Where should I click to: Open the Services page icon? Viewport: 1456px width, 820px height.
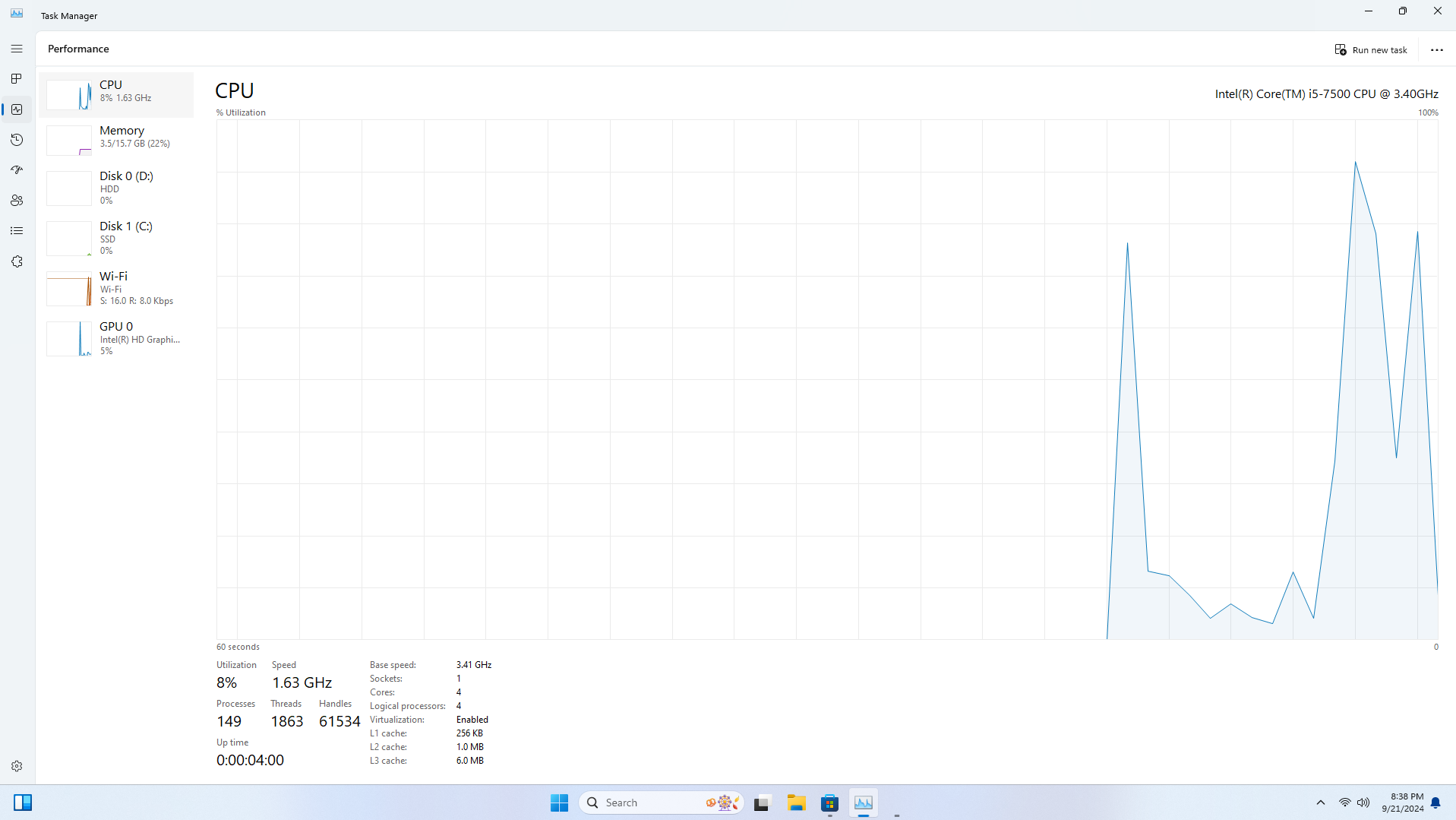point(17,261)
